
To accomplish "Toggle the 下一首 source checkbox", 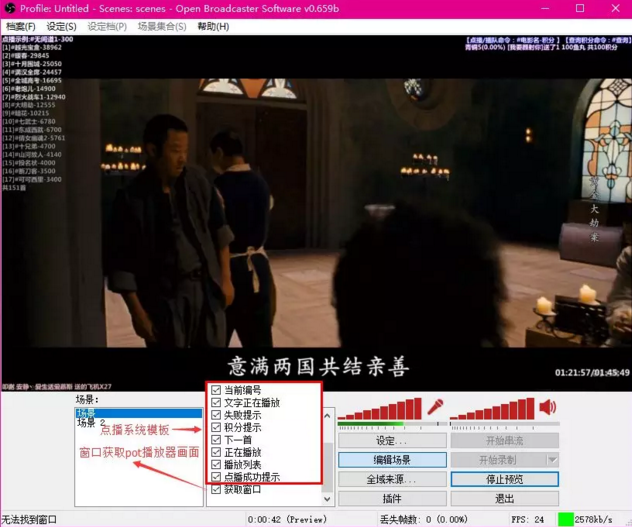I will click(216, 440).
